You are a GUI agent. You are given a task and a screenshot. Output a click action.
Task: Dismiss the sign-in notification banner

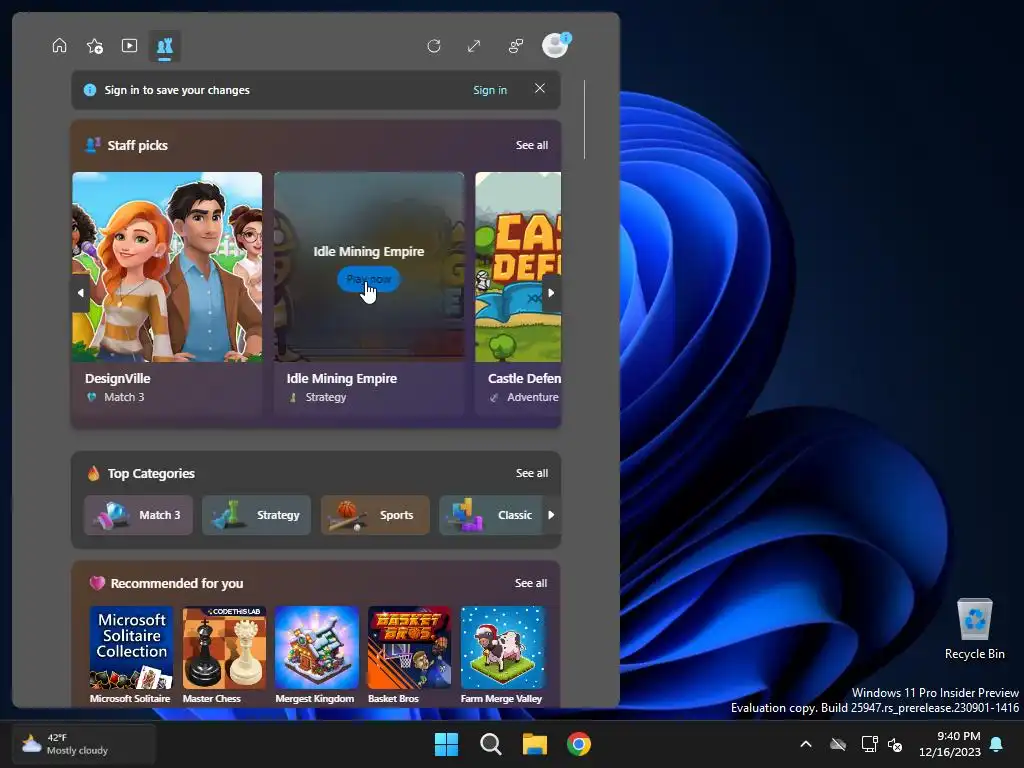(539, 88)
